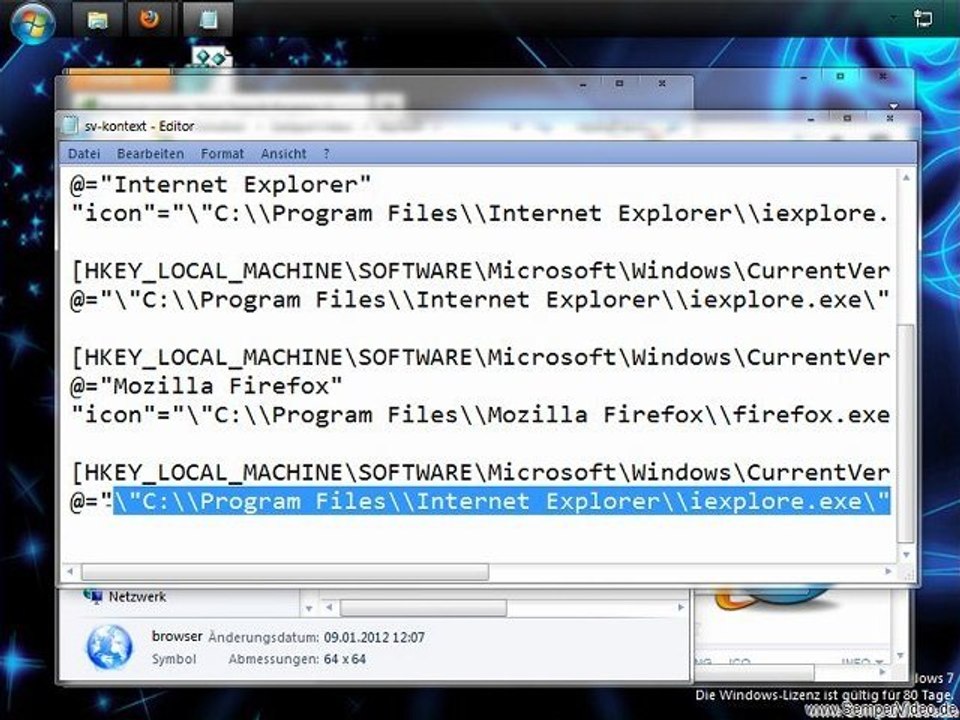Viewport: 960px width, 720px height.
Task: Open the ? help menu
Action: tap(326, 154)
